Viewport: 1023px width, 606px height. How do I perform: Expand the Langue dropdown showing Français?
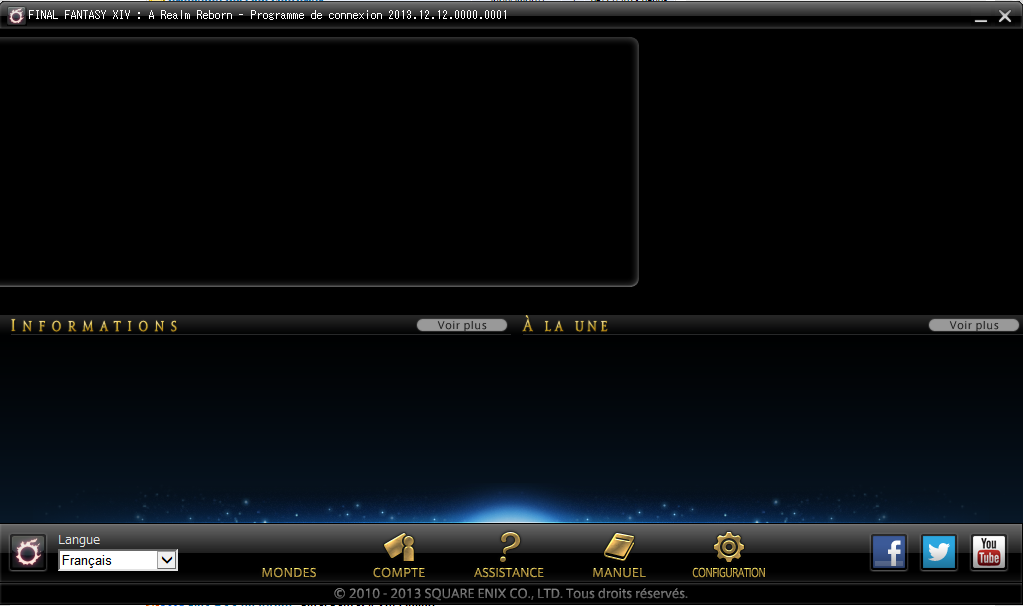point(118,560)
